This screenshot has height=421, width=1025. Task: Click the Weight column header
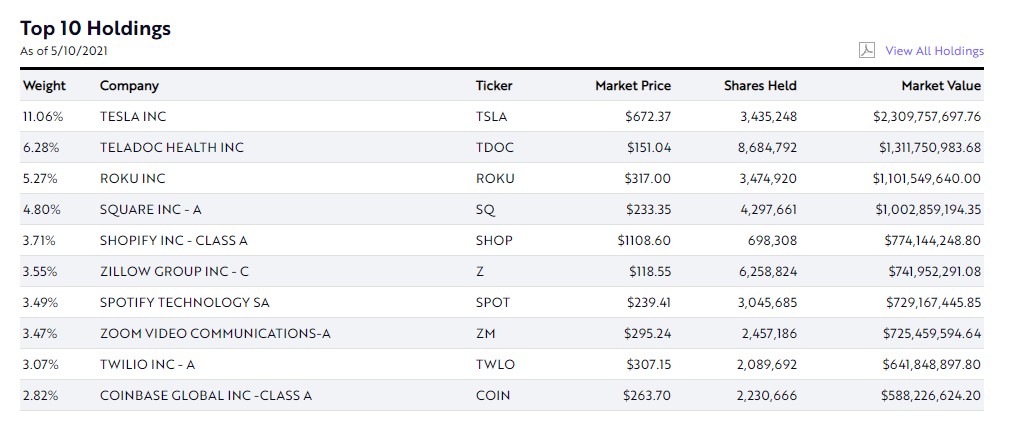[44, 86]
